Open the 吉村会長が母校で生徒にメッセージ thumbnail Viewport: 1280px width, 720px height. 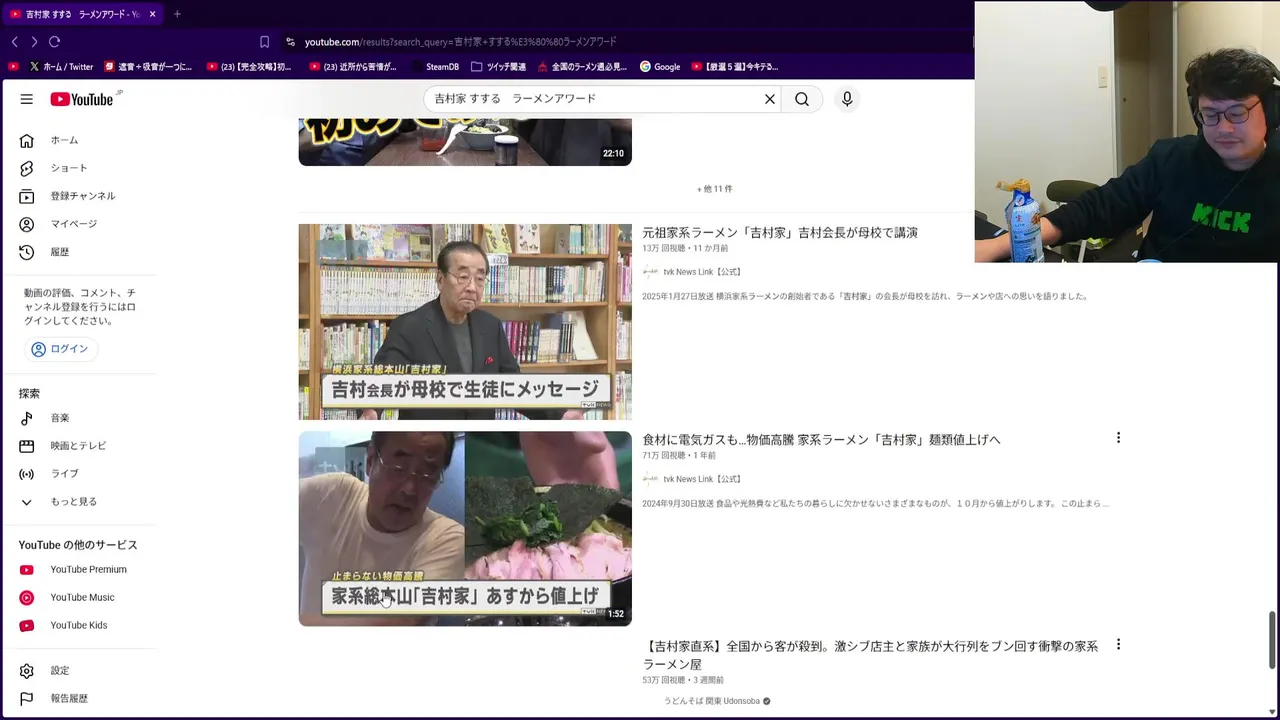(465, 321)
